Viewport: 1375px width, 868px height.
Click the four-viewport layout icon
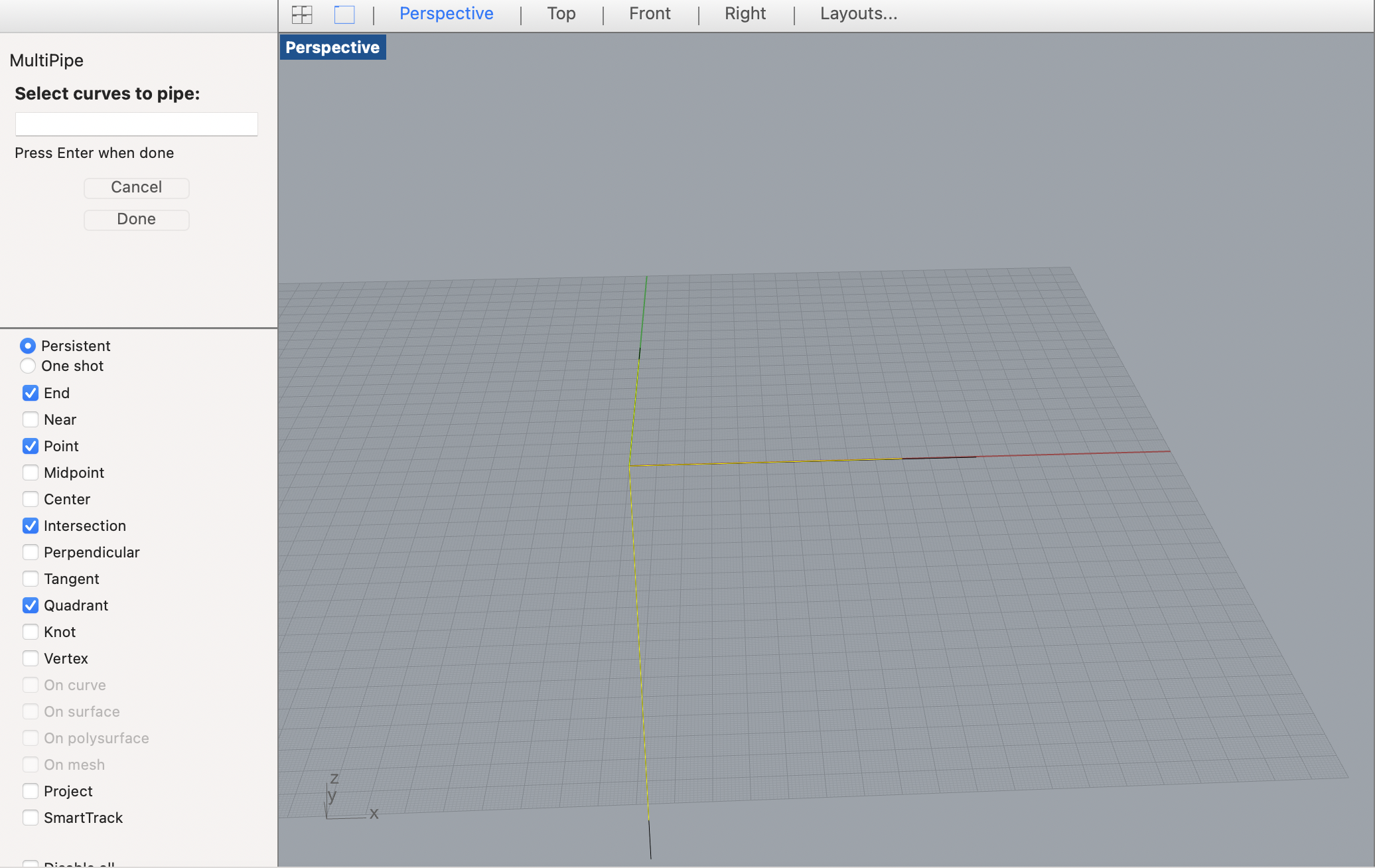(301, 13)
